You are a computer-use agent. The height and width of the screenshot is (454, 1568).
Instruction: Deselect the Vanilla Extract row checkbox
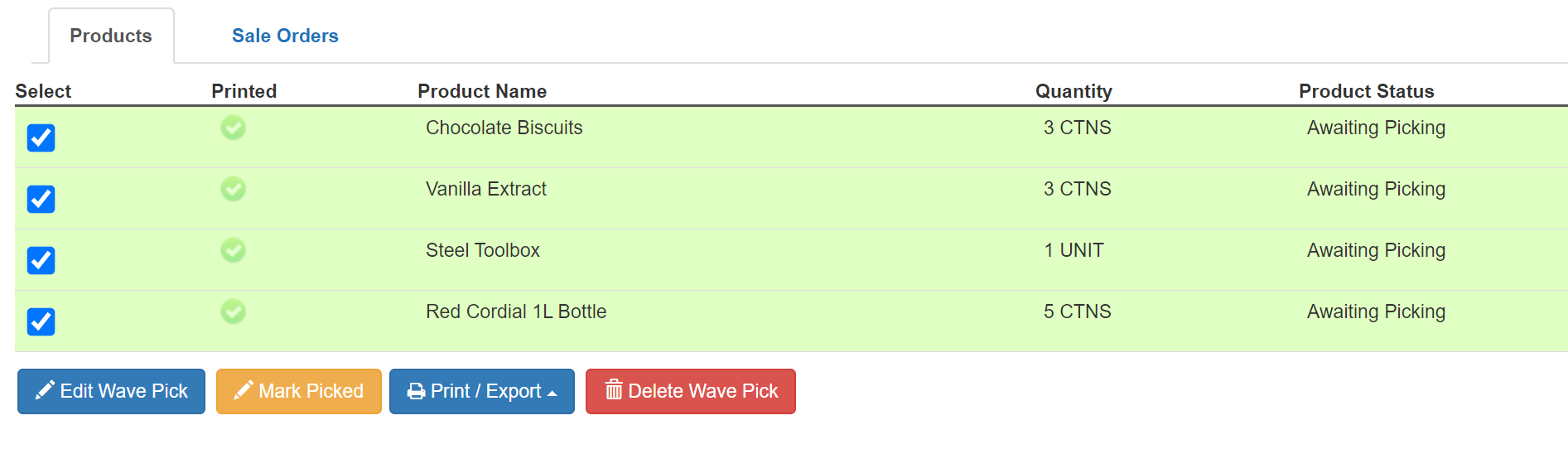tap(41, 199)
